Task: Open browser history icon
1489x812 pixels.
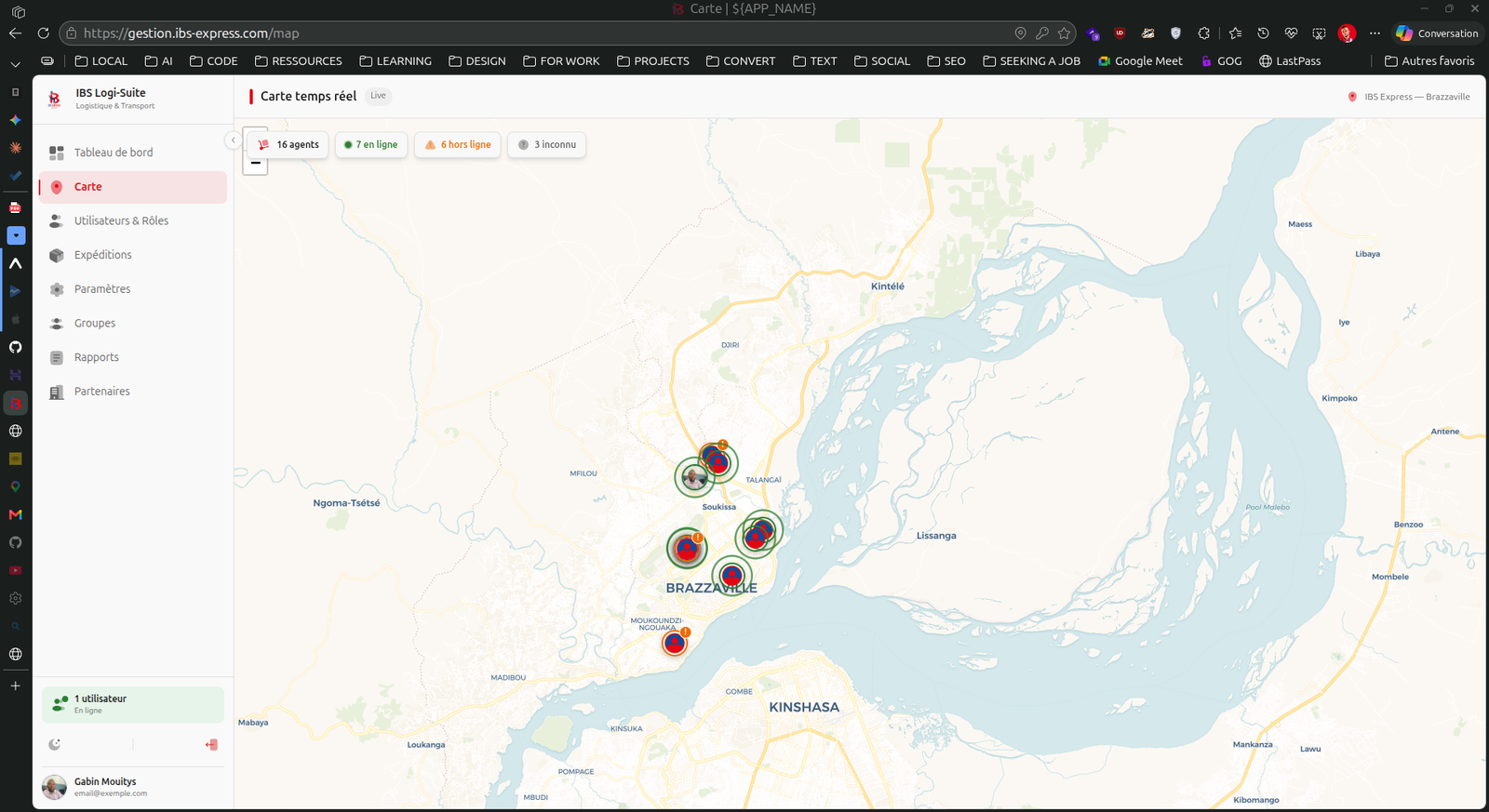Action: click(x=1263, y=33)
